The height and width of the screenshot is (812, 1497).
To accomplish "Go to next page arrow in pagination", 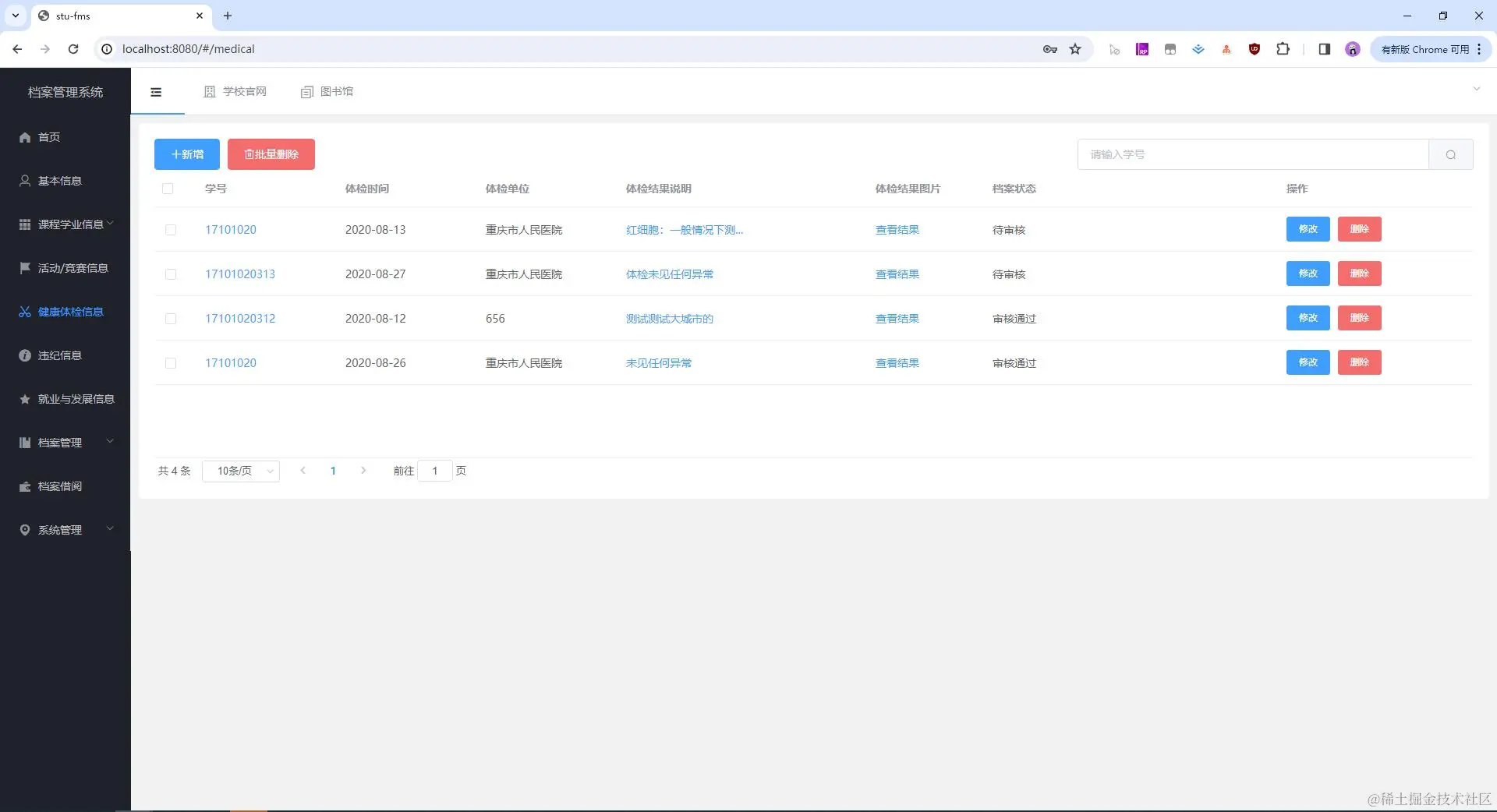I will 363,471.
